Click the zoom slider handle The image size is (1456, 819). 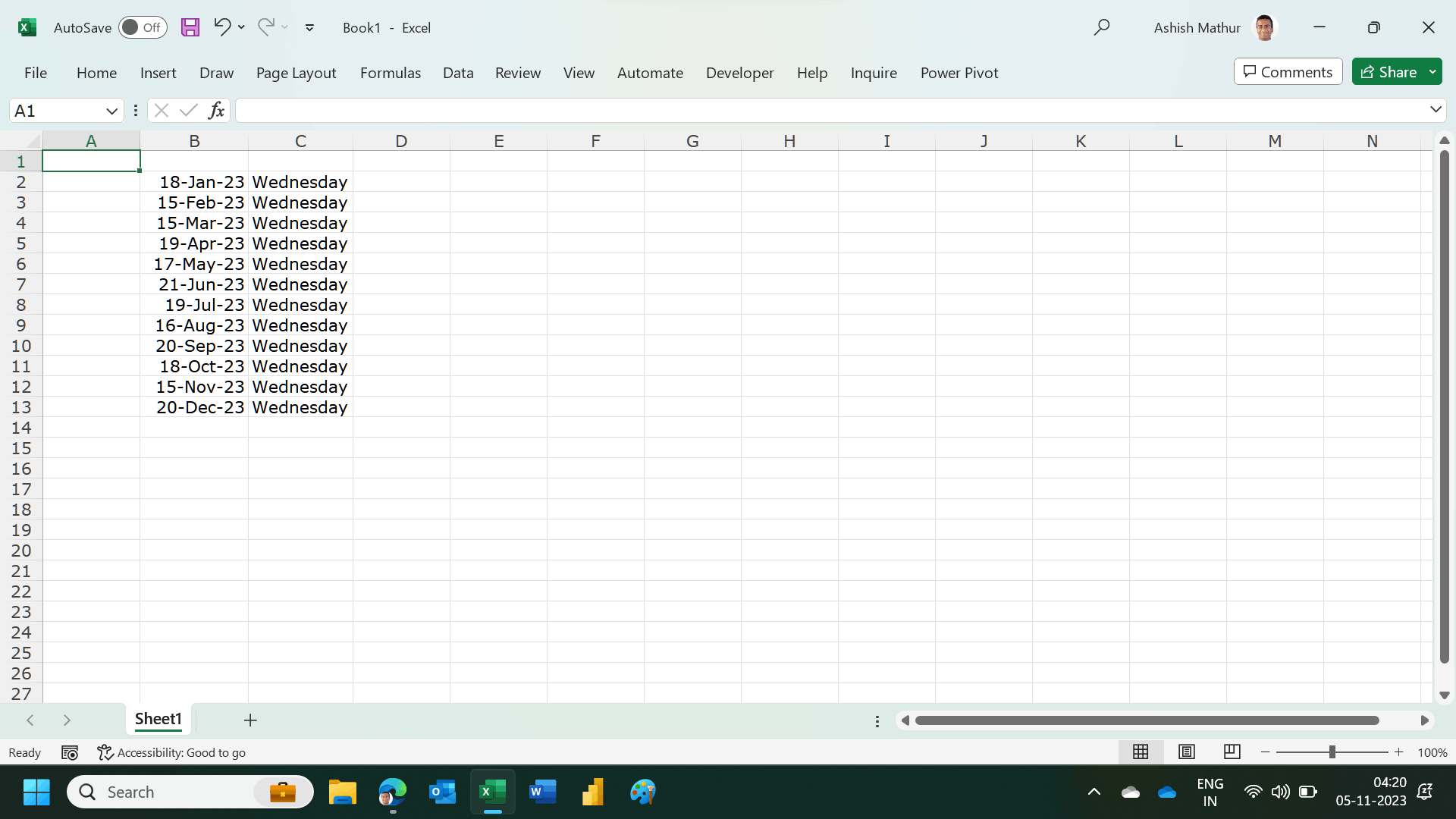coord(1332,752)
